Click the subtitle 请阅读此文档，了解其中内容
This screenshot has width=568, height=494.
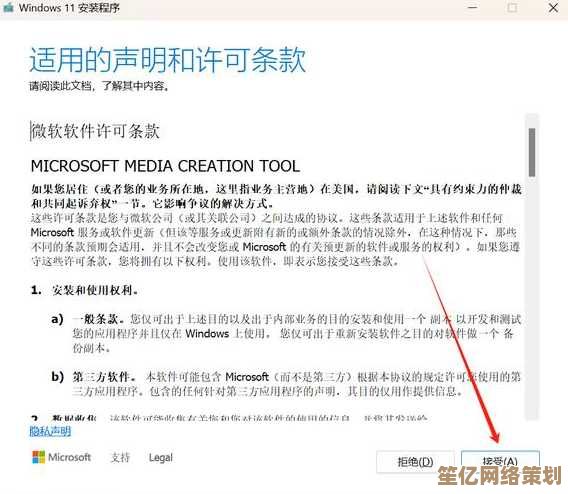99,86
